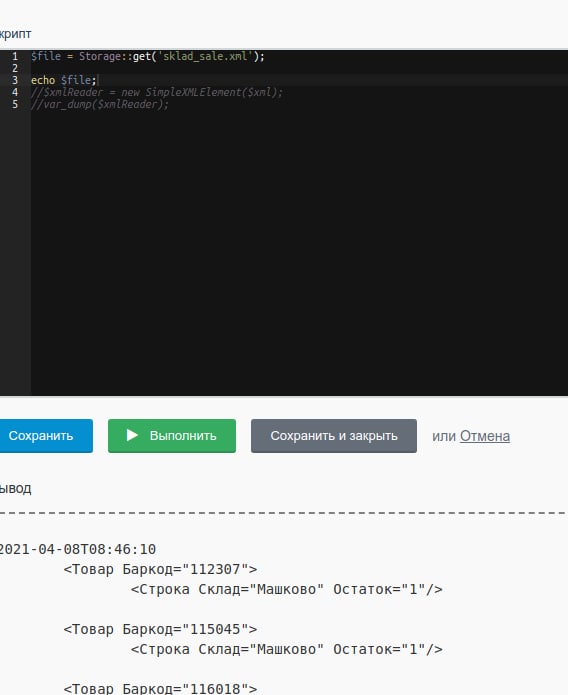568x695 pixels.
Task: Click output line Товар Баркод="112307"
Action: coord(161,569)
